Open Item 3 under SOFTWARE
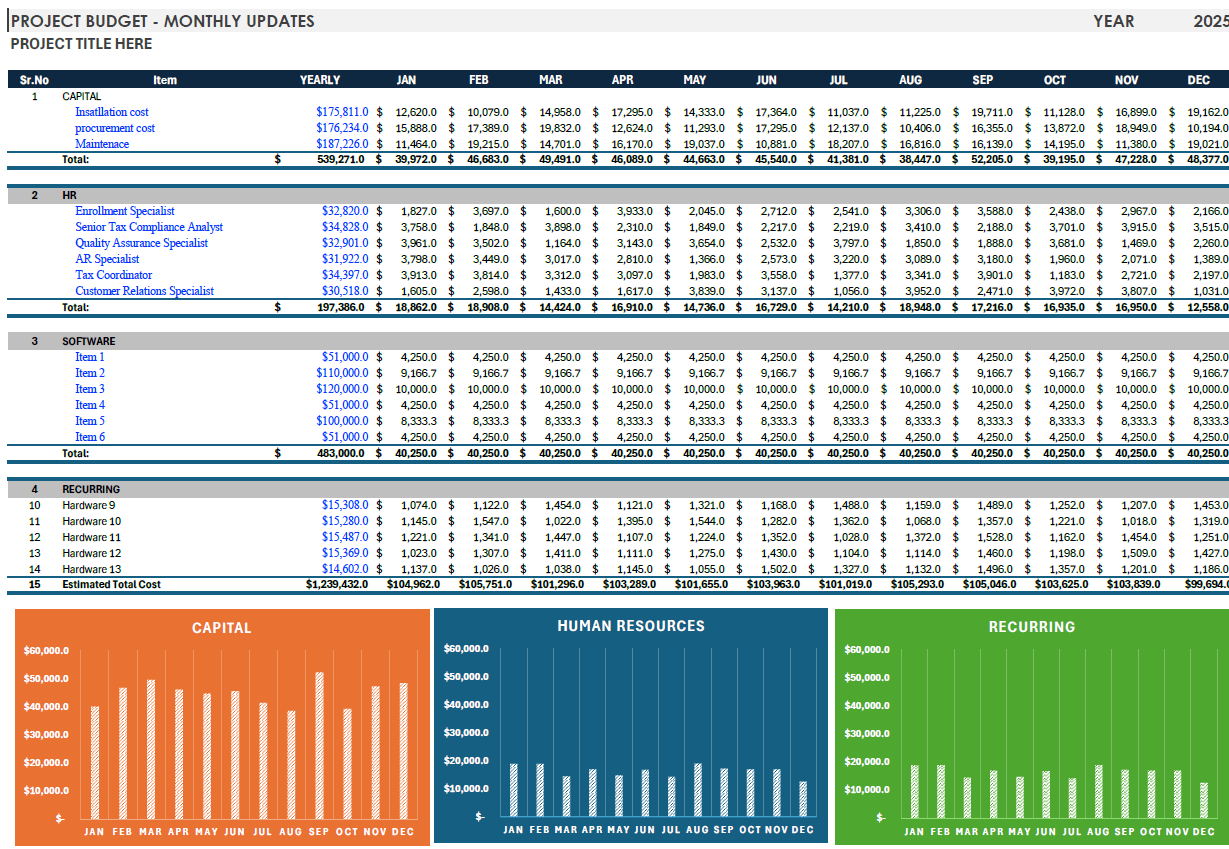The image size is (1229, 849). 90,389
